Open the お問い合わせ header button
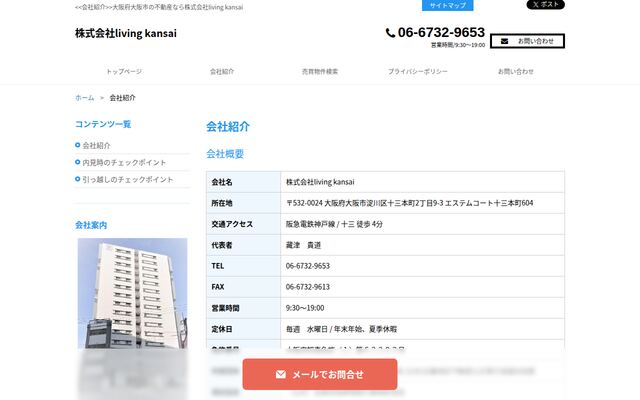Screen dimensions: 640x400 click(527, 41)
